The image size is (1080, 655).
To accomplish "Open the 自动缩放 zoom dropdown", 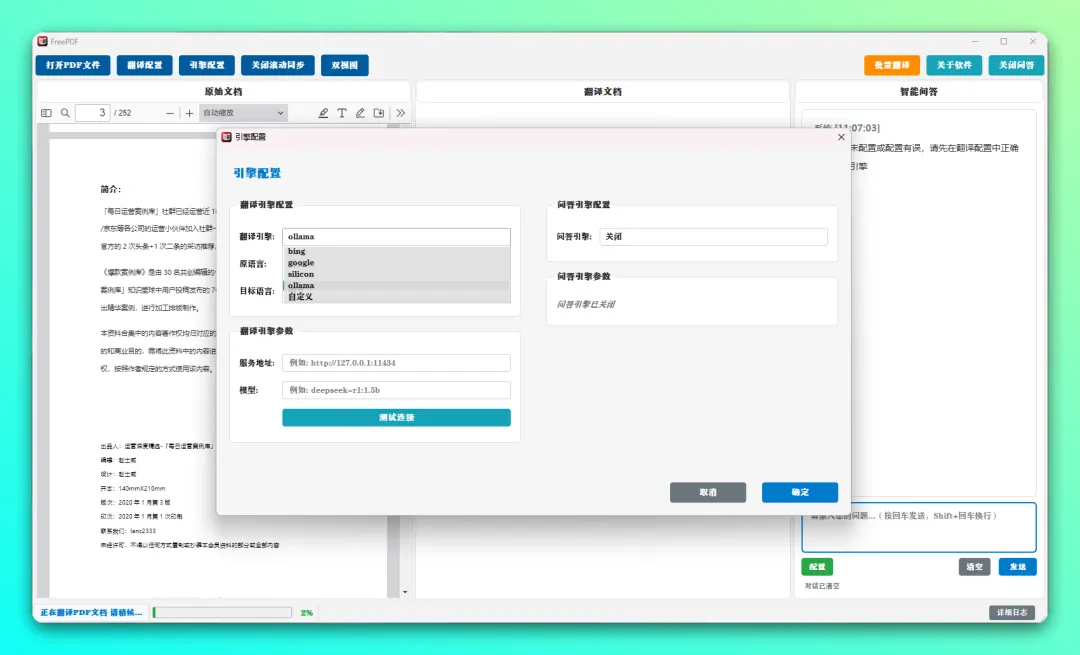I will click(x=243, y=113).
